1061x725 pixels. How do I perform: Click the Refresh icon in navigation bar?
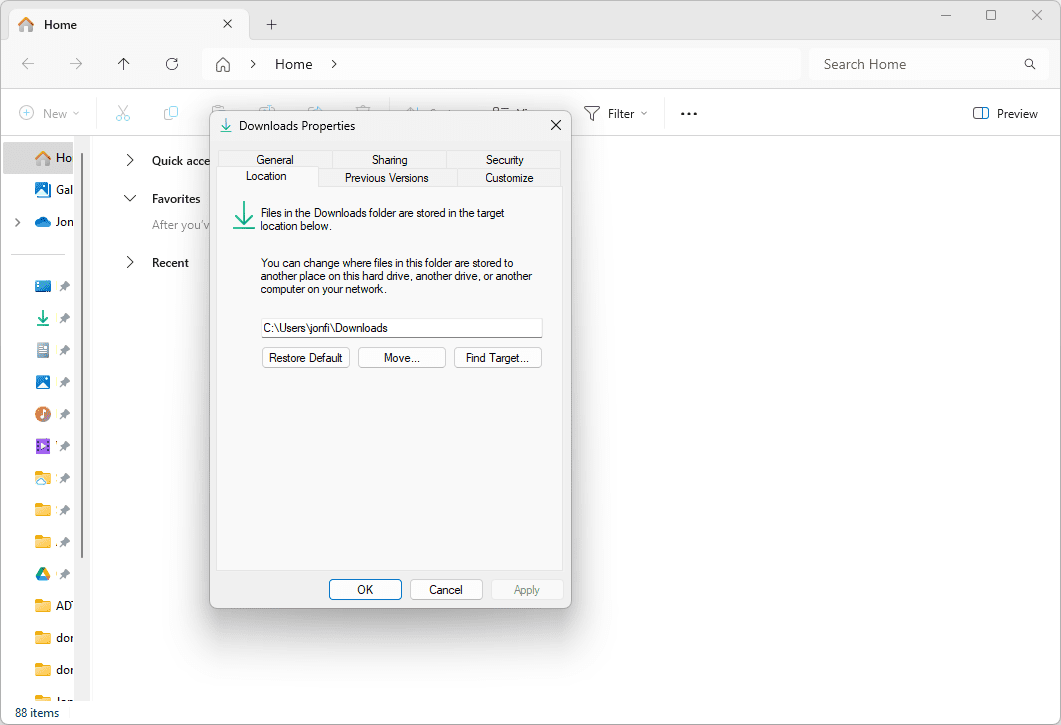[x=172, y=64]
